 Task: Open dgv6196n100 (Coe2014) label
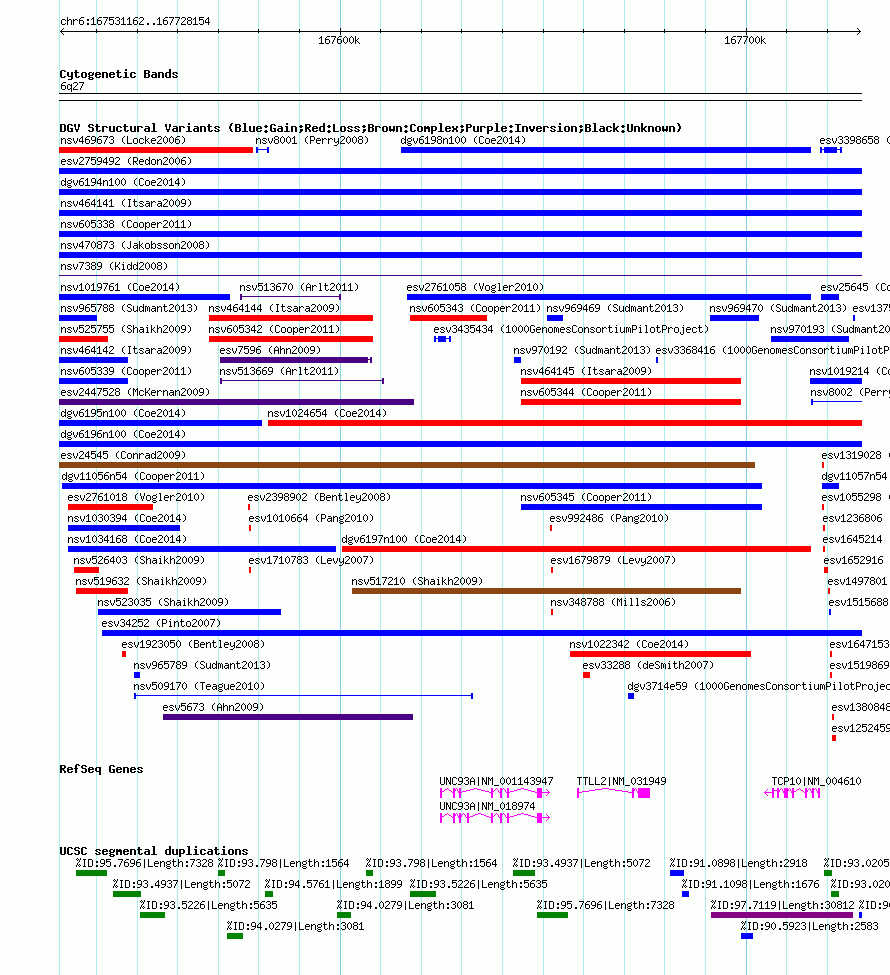click(123, 435)
